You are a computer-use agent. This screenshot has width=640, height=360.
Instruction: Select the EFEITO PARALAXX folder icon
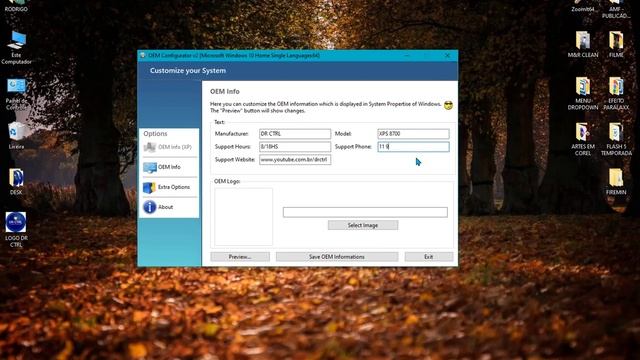click(616, 93)
